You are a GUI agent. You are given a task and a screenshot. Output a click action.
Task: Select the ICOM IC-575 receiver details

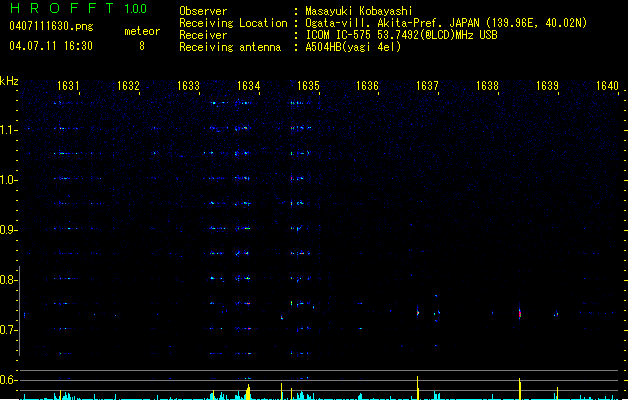[x=401, y=35]
